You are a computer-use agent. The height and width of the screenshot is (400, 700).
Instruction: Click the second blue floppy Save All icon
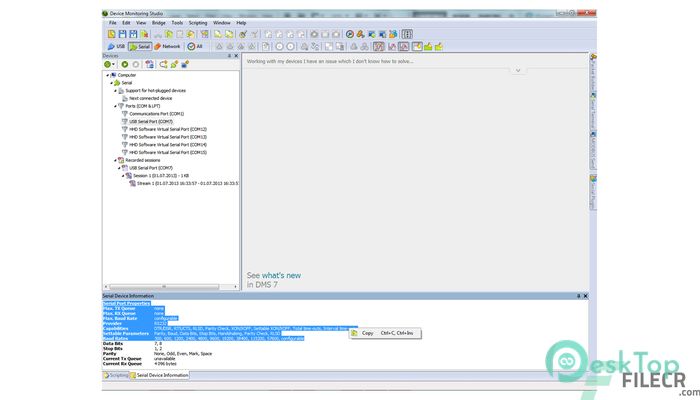tap(133, 34)
